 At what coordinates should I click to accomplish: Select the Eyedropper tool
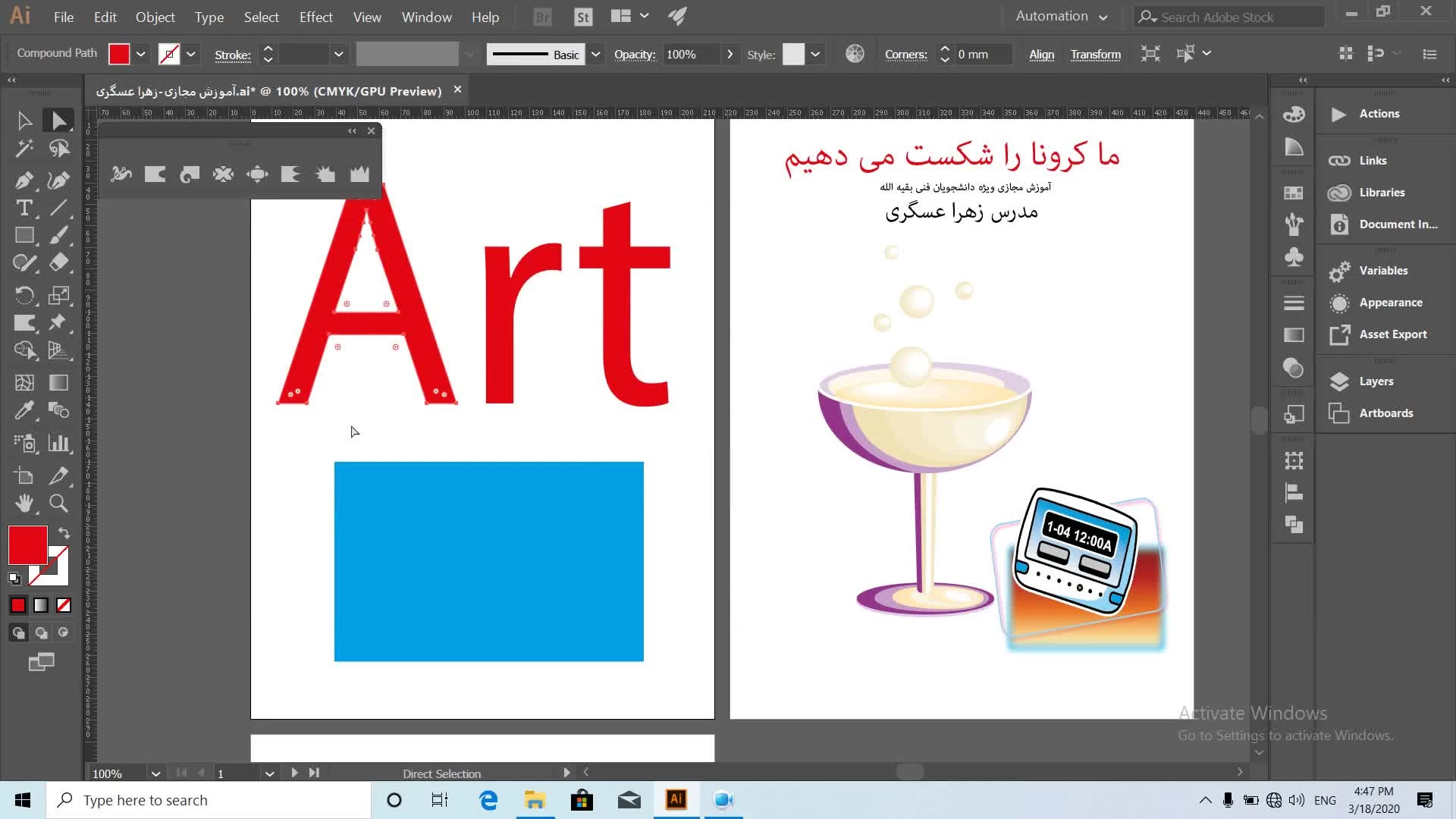(x=24, y=410)
